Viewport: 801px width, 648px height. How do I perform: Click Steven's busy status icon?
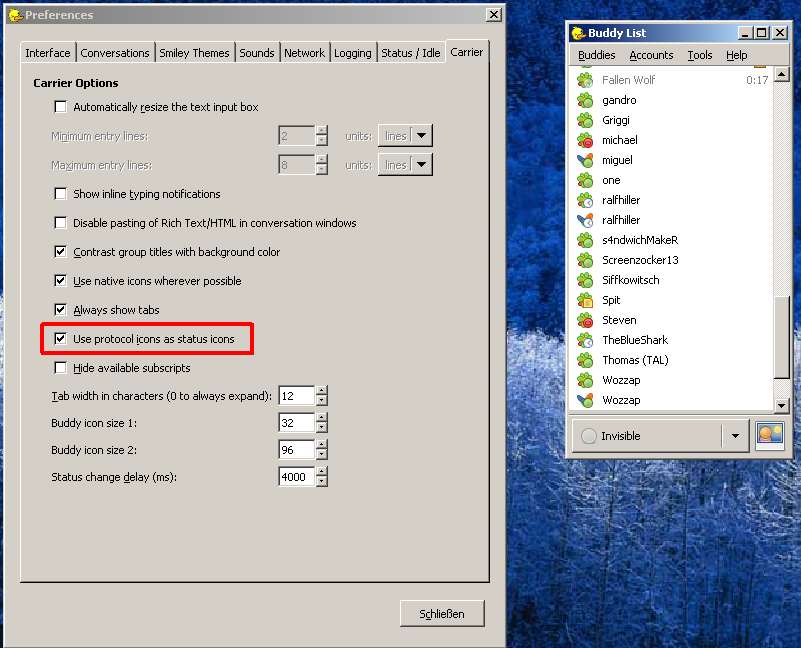tap(585, 320)
